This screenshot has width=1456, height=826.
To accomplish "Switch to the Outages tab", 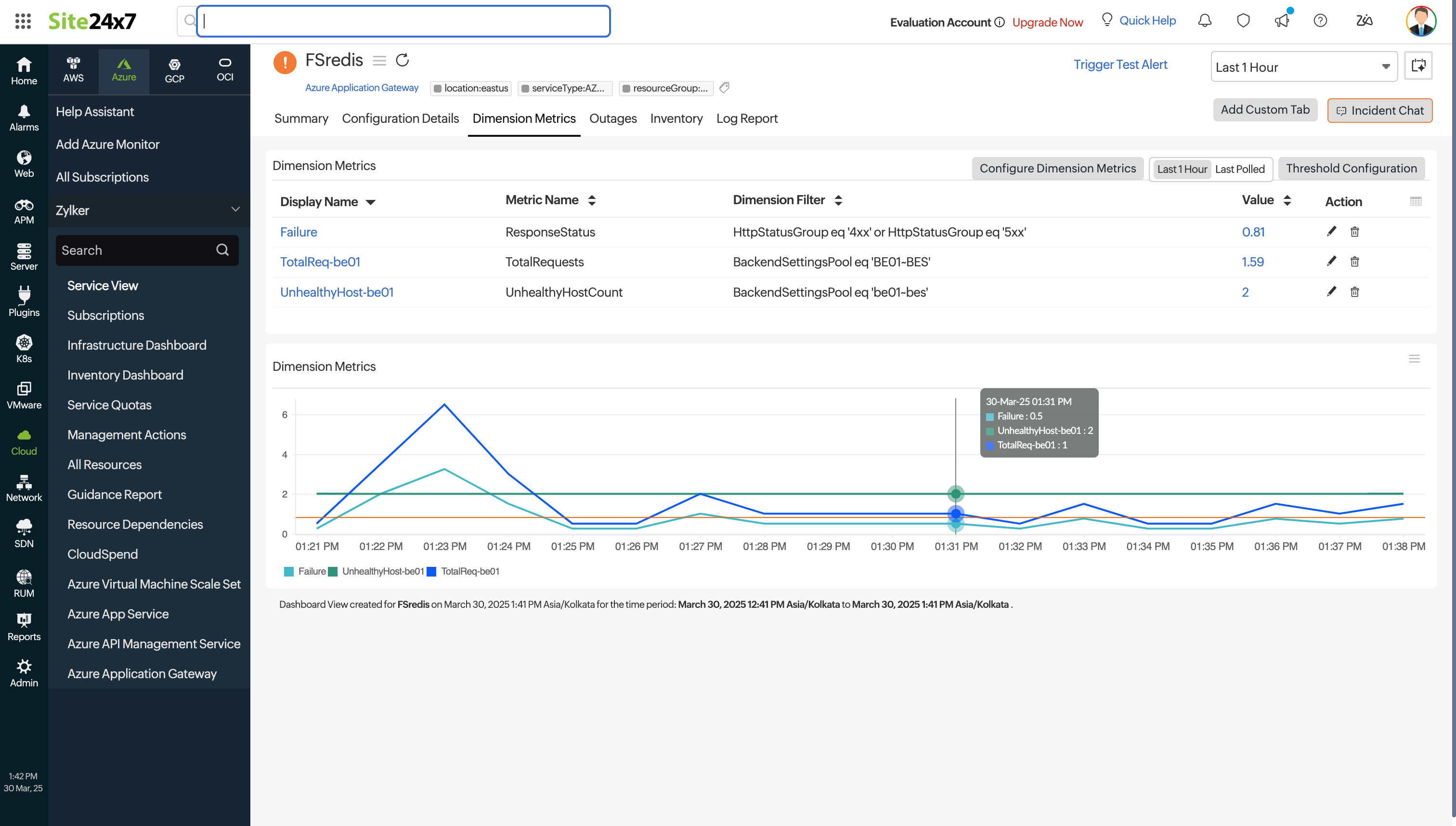I will coord(612,118).
